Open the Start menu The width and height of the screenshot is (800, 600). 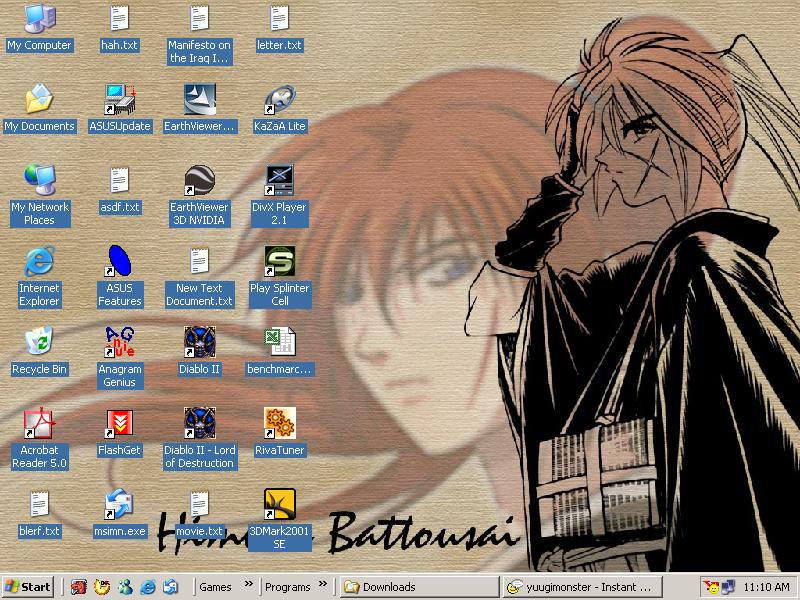29,587
